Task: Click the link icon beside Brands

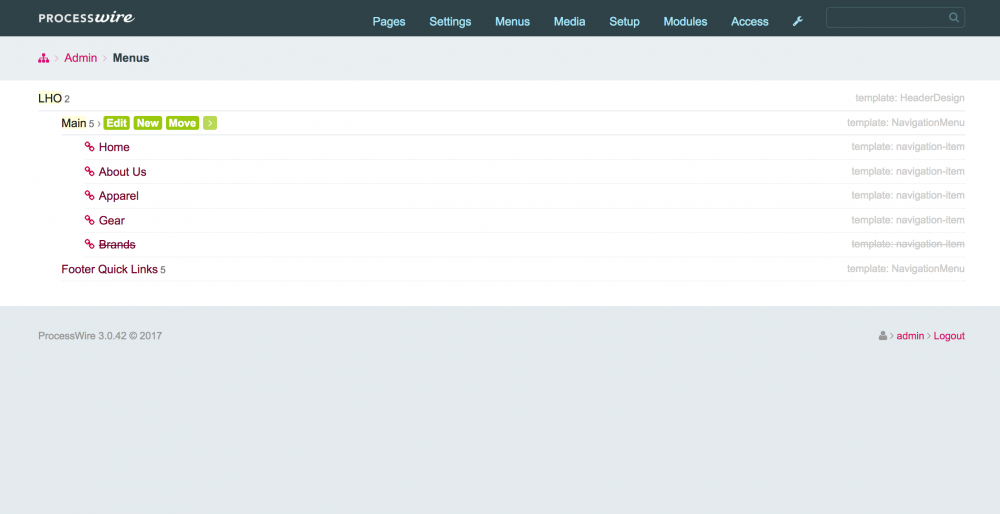Action: (89, 245)
